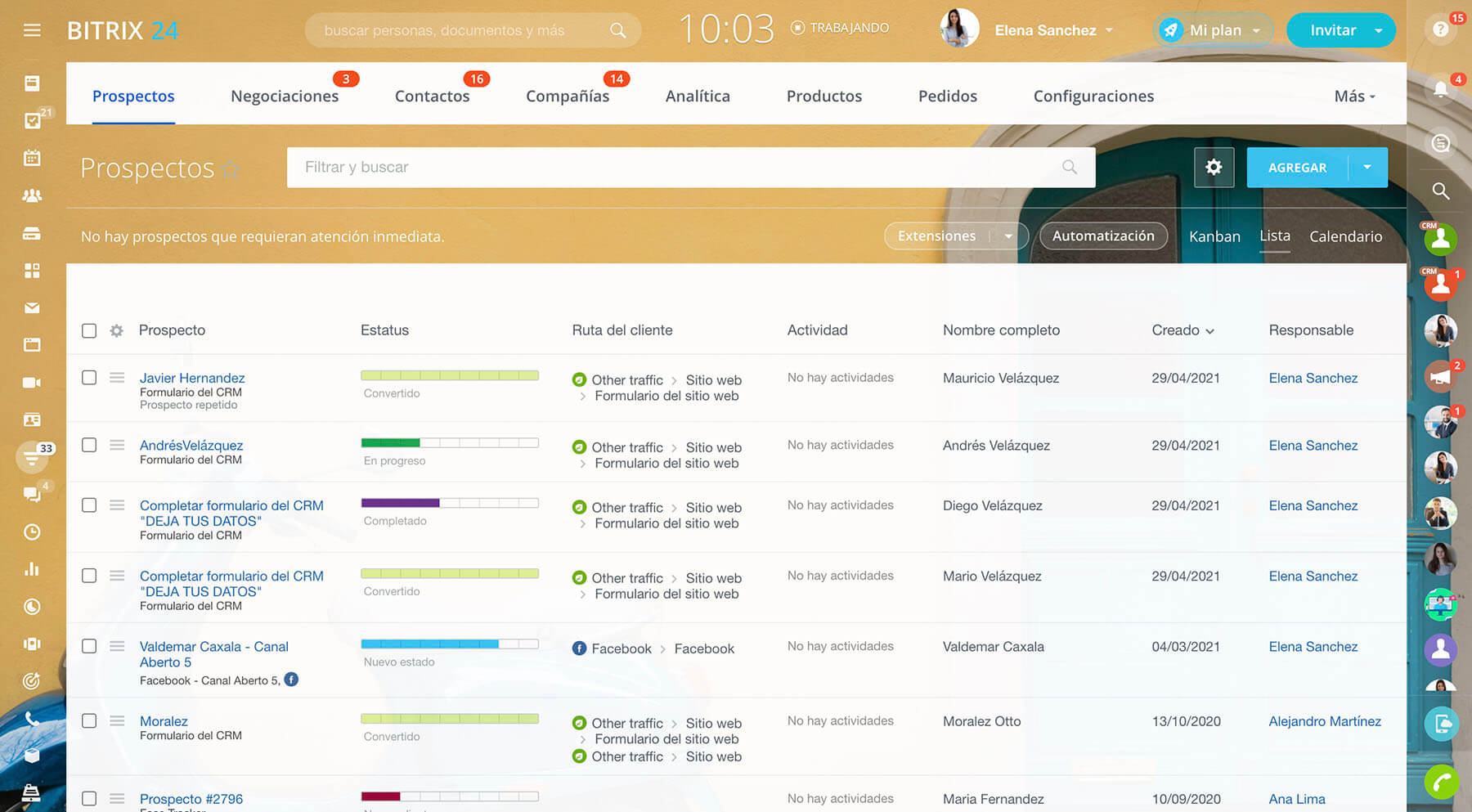
Task: Open the hamburger menu in the sidebar
Action: 32,30
